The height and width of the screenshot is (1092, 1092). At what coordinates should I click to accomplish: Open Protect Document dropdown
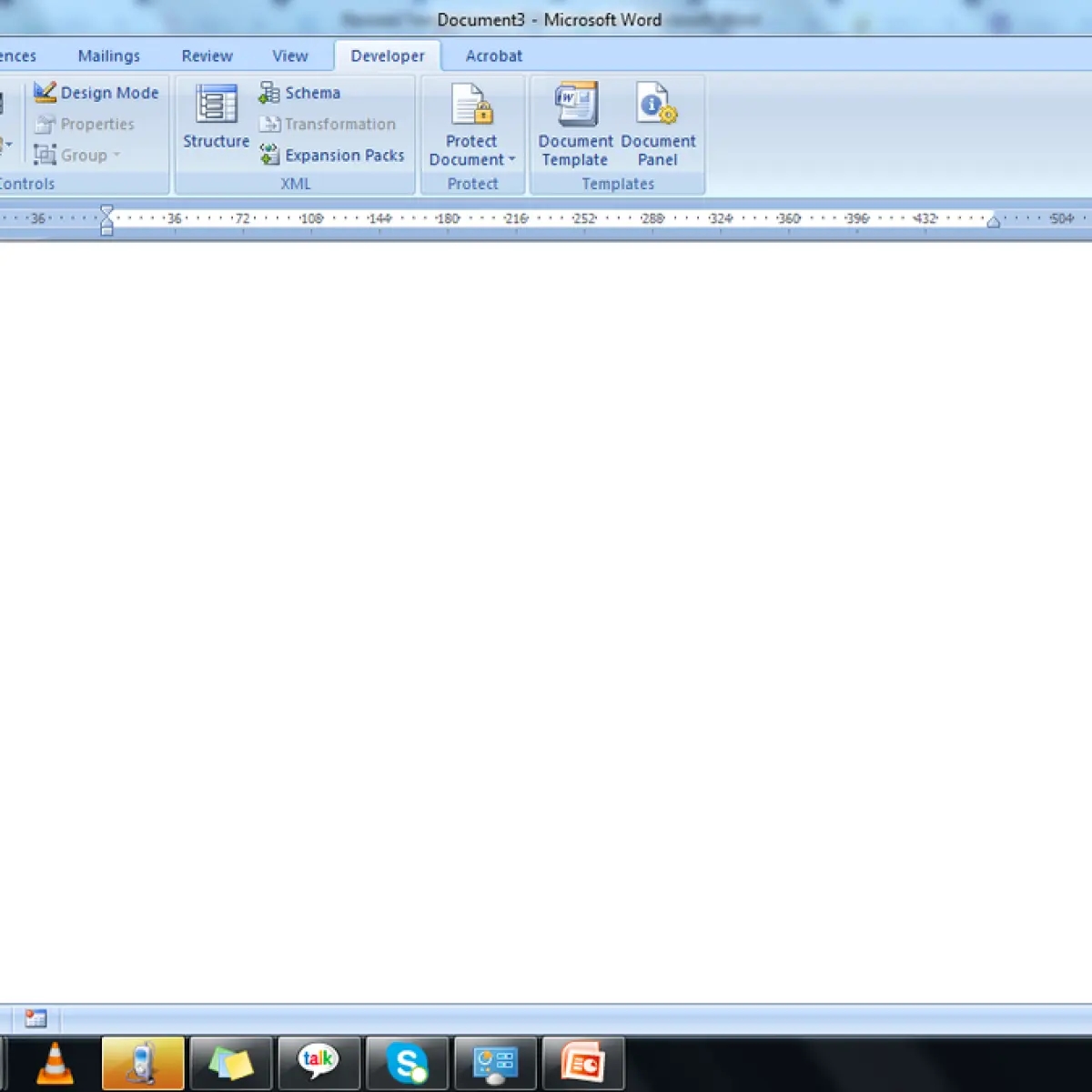coord(472,125)
